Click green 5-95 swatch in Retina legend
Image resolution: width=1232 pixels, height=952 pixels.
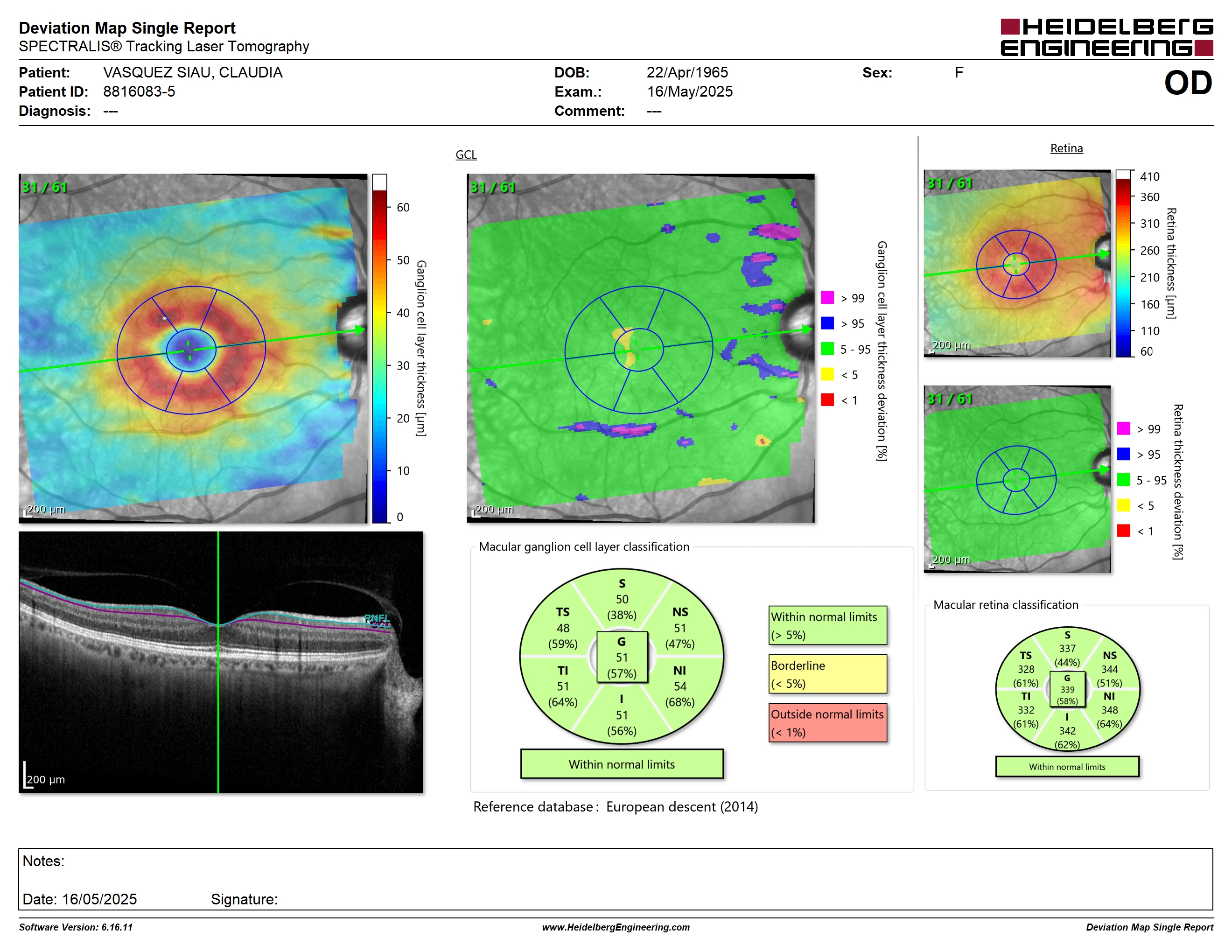coord(1123,479)
